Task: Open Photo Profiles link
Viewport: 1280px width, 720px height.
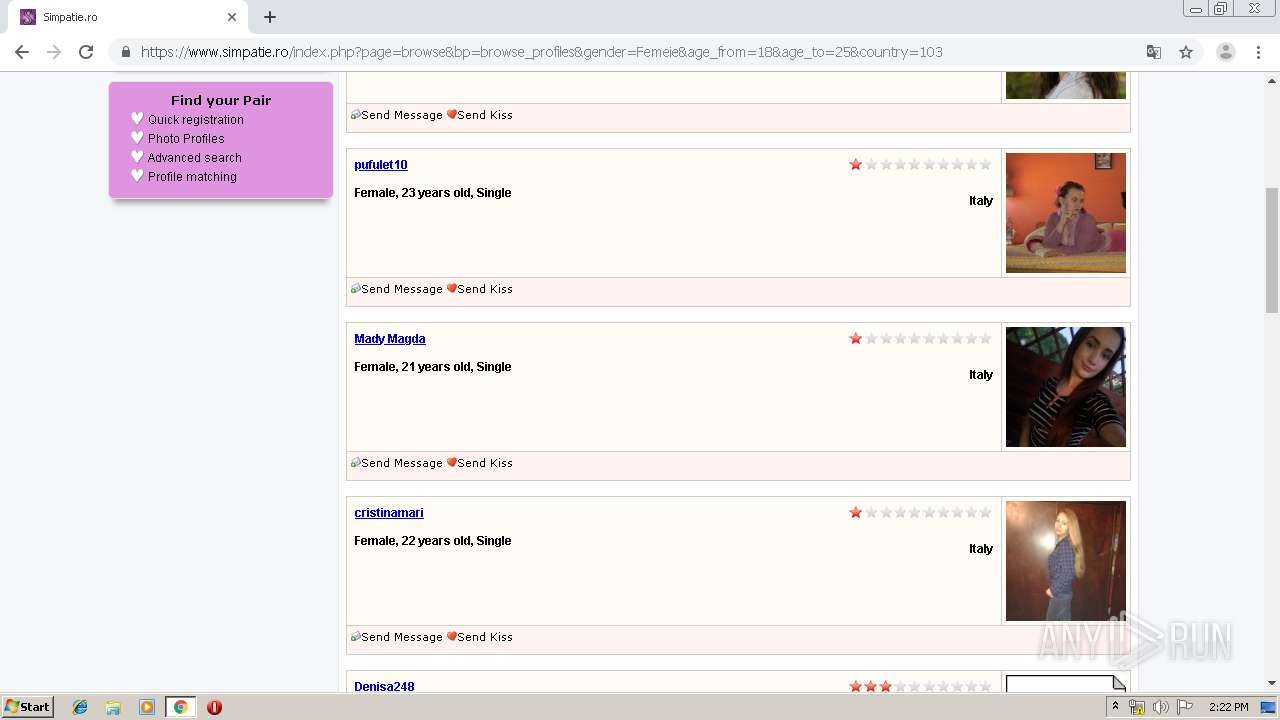Action: [186, 139]
